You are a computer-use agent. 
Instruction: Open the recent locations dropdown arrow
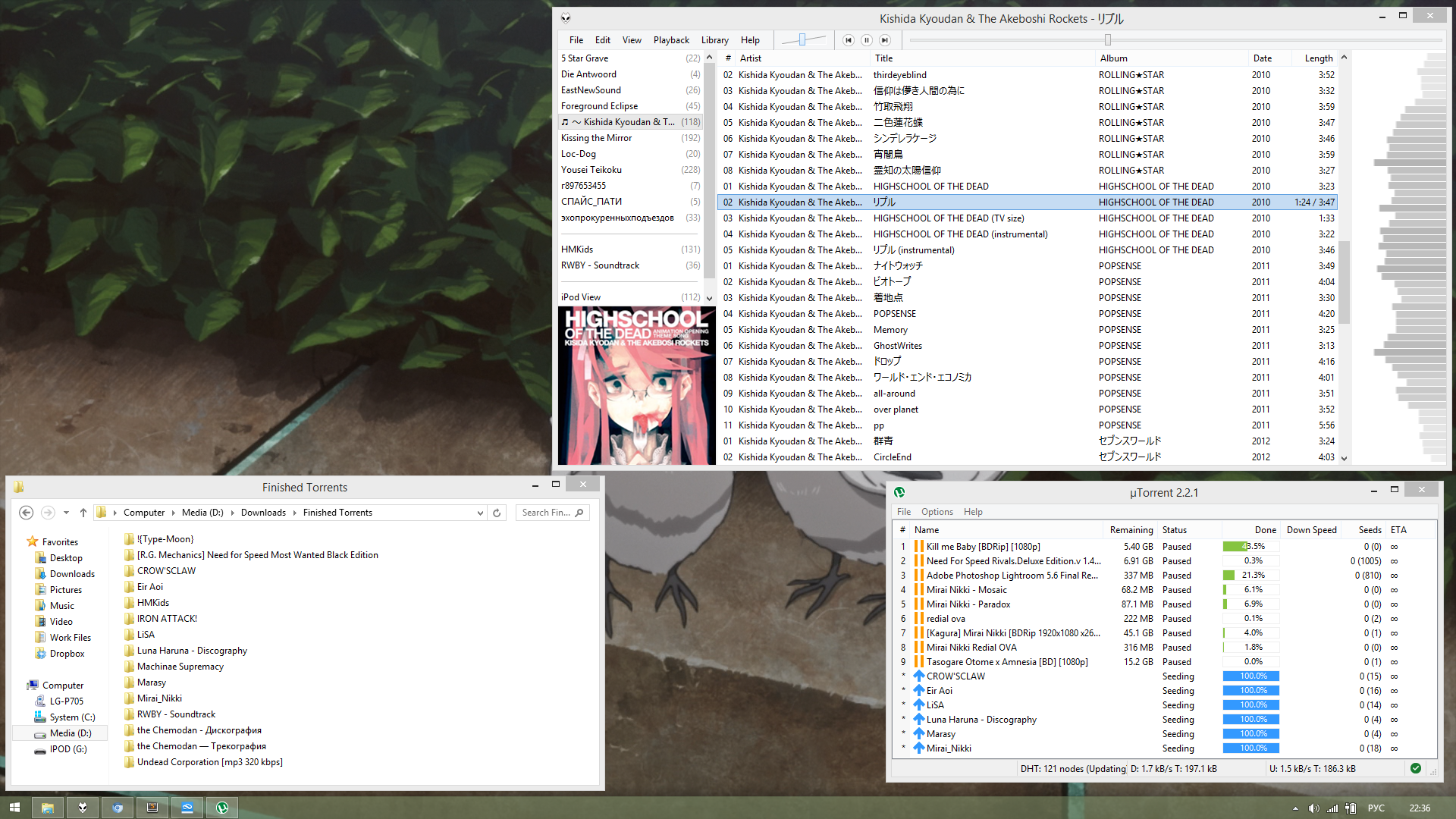coord(66,513)
